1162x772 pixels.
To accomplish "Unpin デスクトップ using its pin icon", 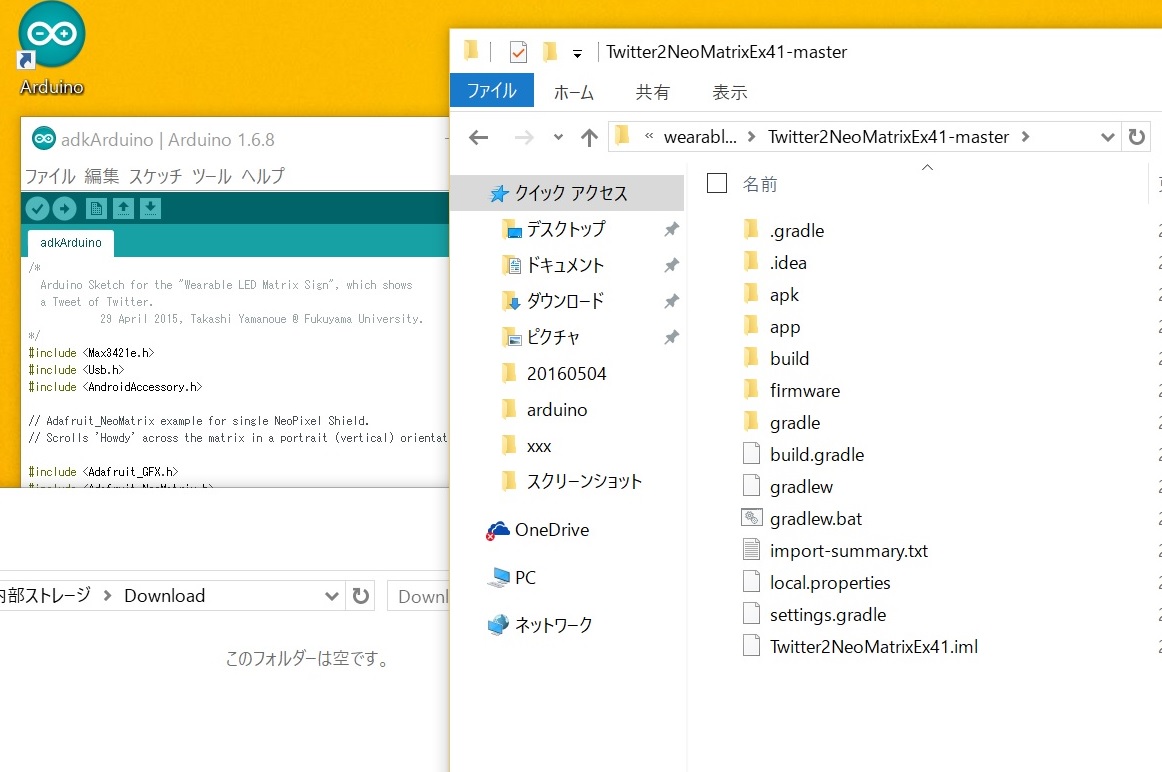I will click(x=671, y=230).
